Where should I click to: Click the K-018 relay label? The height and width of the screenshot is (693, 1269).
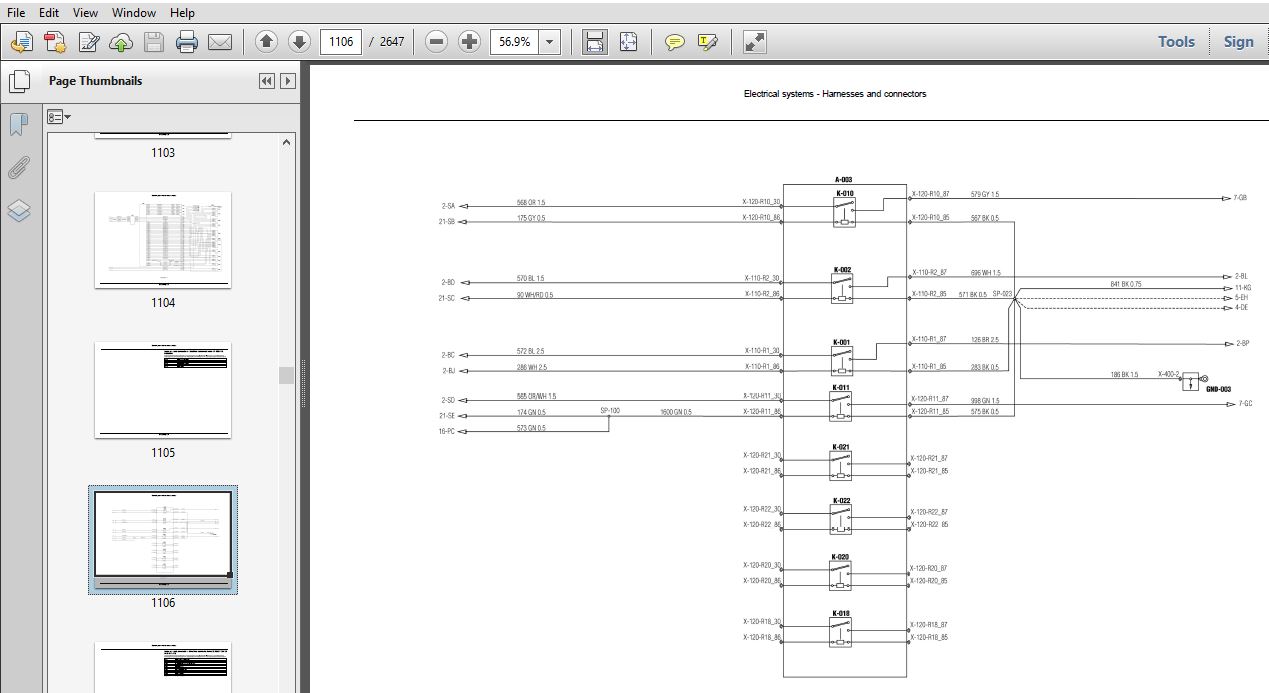point(841,613)
